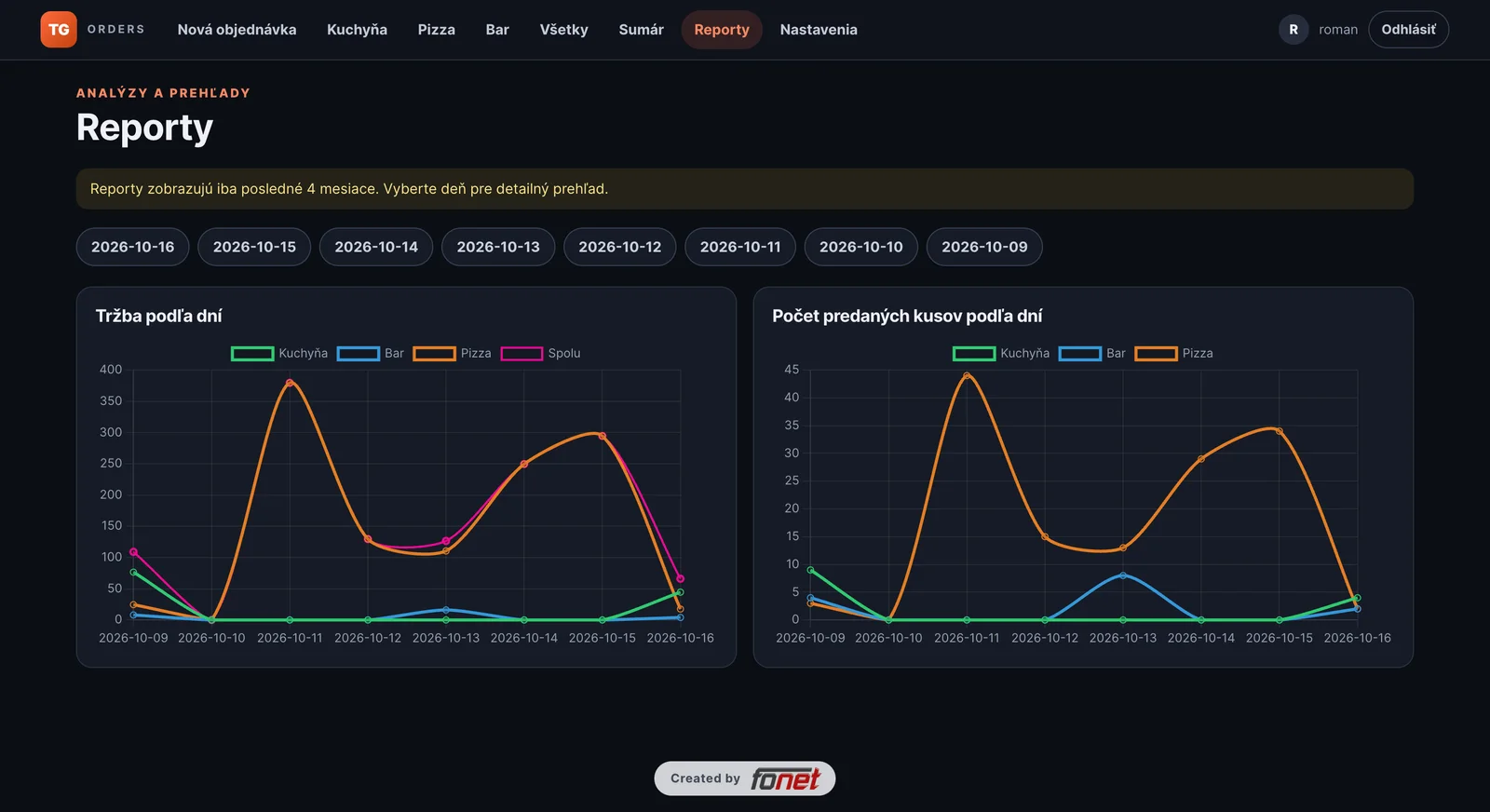The width and height of the screenshot is (1490, 812).
Task: Select the Reporty nav tab
Action: pos(722,30)
